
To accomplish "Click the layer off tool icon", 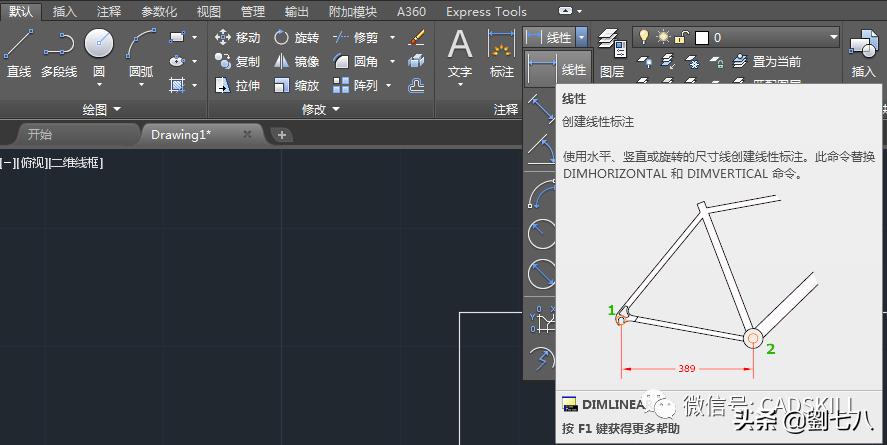I will pos(645,62).
